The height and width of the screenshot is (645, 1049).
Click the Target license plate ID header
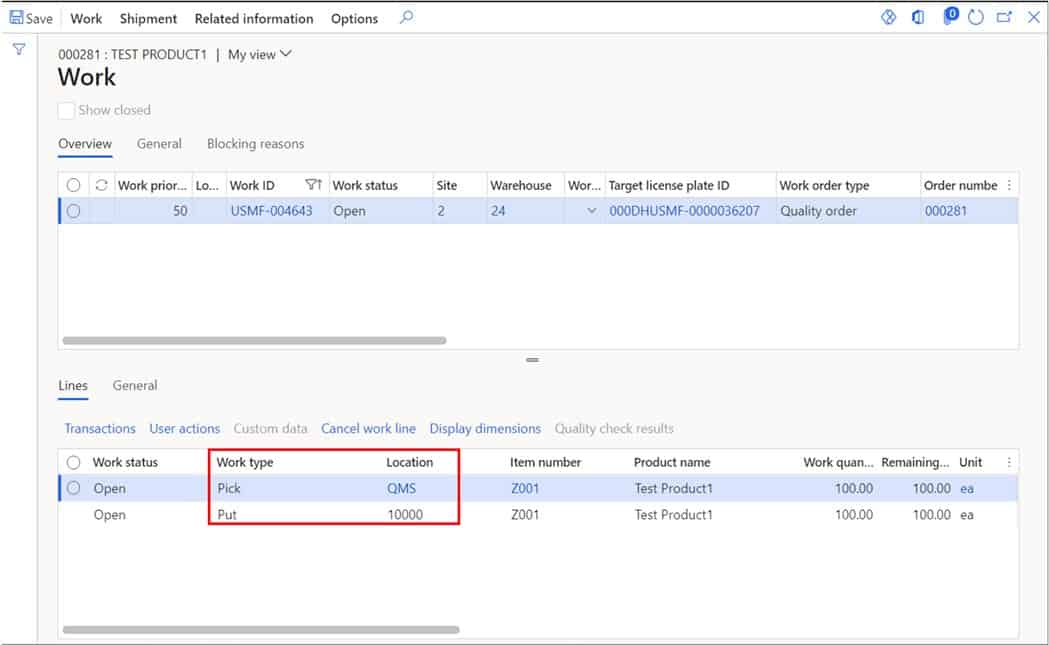click(x=669, y=185)
